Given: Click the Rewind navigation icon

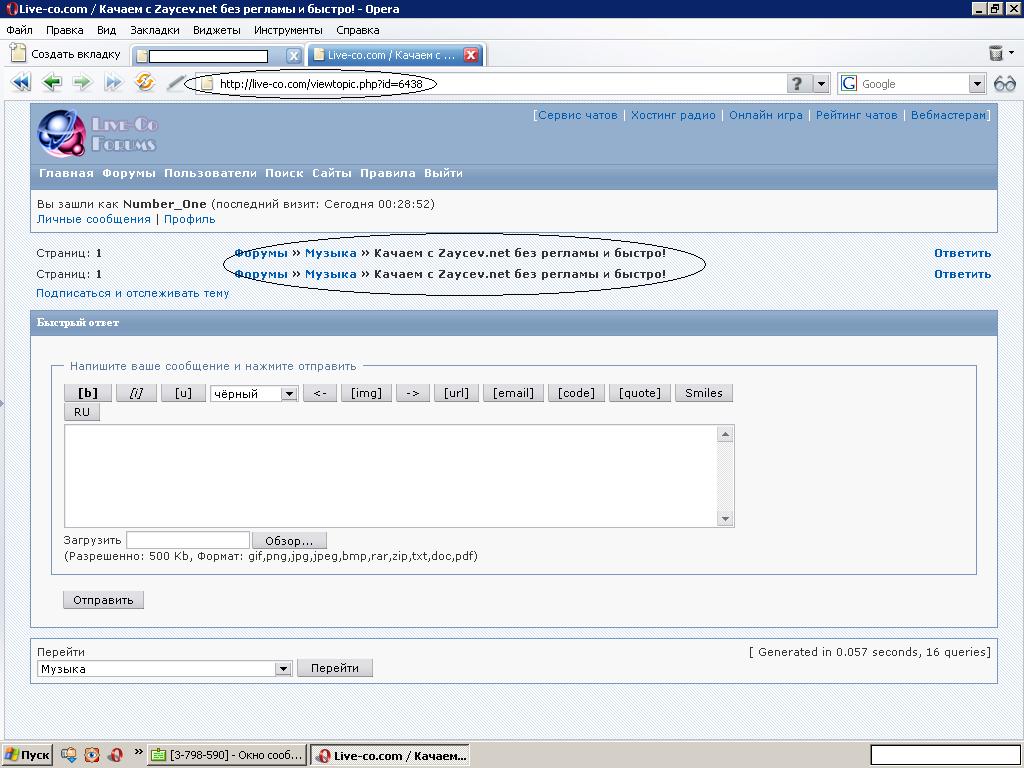Looking at the screenshot, I should 20,84.
